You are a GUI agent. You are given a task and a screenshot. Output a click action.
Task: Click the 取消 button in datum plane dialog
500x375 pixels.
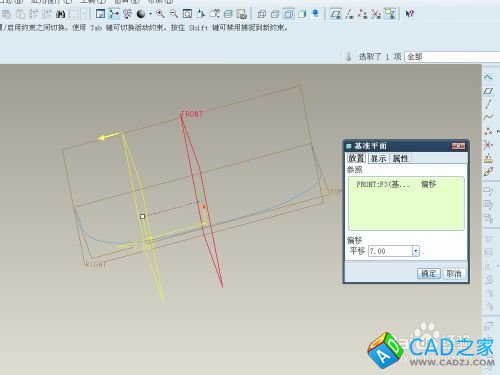[454, 274]
